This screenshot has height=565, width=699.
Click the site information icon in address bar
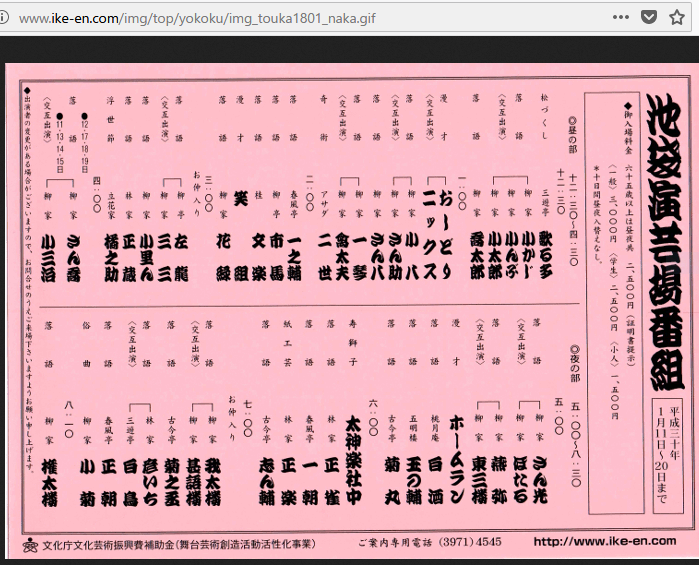click(x=3, y=18)
